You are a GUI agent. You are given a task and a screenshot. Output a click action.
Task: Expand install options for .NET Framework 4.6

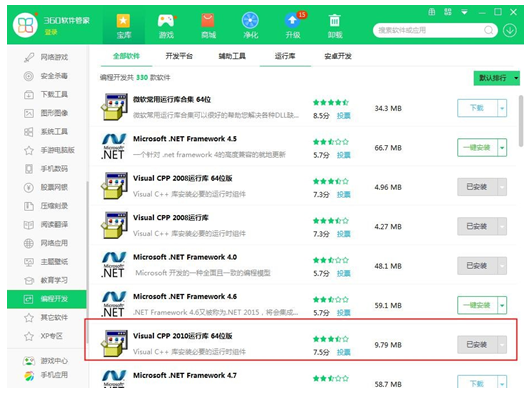tap(502, 305)
